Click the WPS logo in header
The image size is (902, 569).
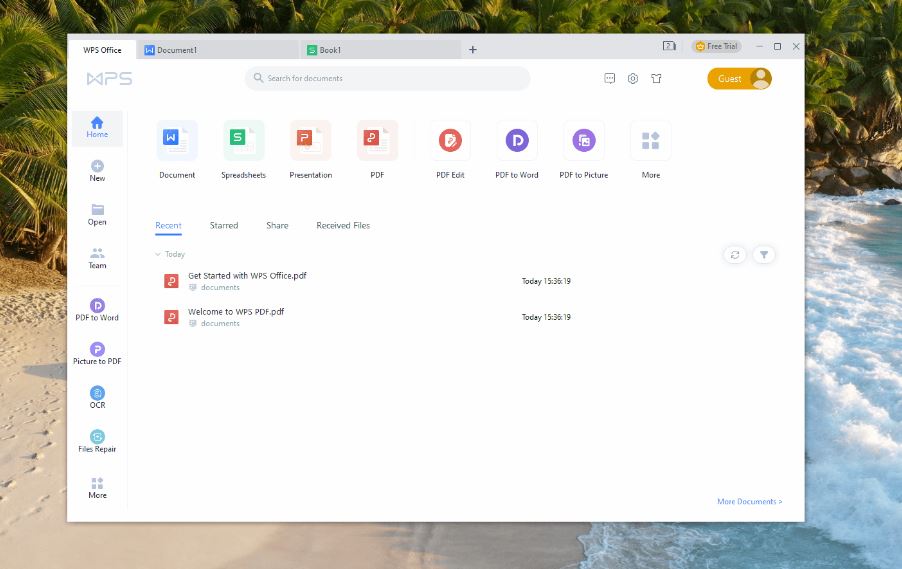click(109, 78)
